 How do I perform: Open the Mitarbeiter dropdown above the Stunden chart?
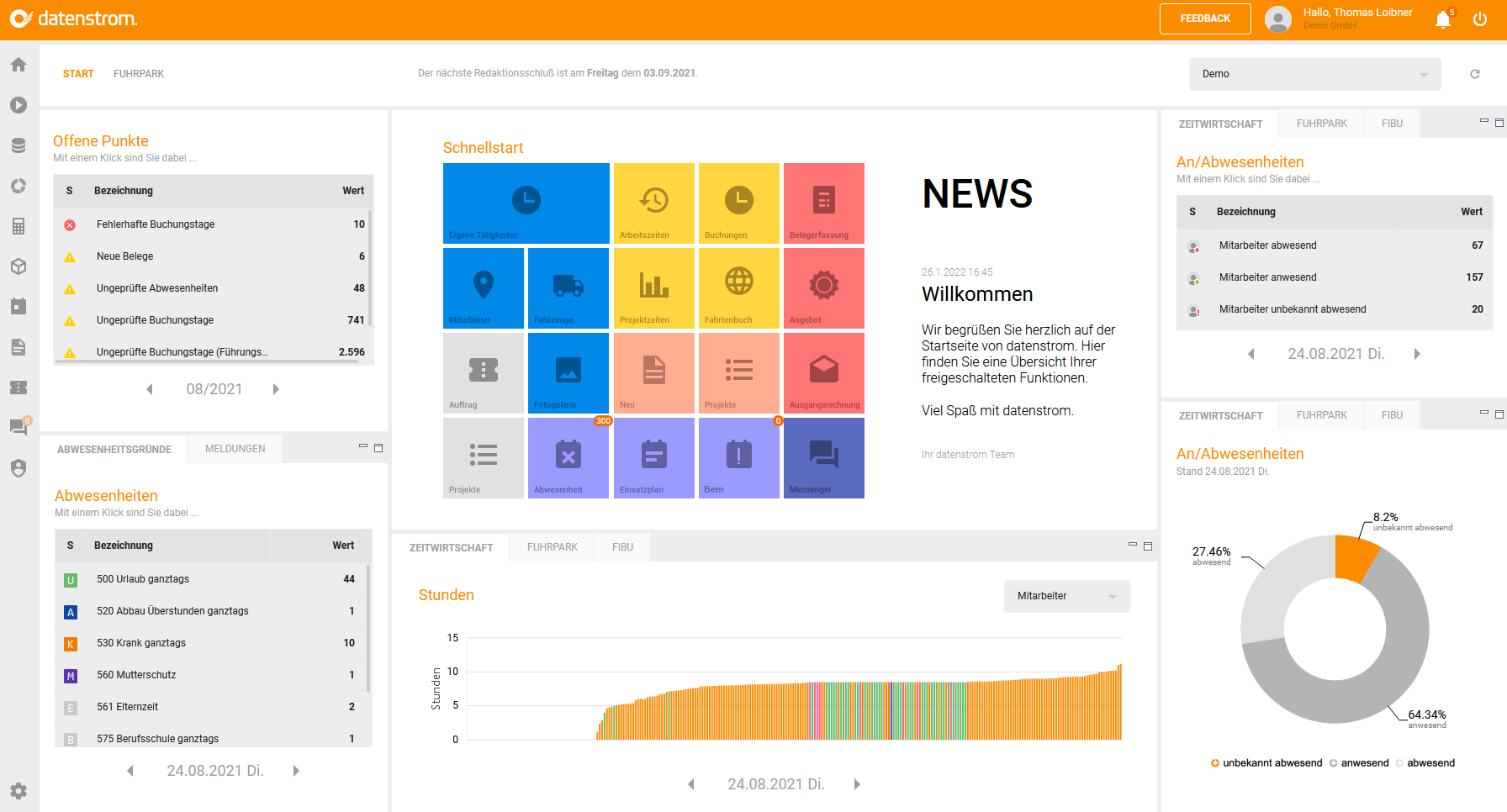pos(1066,596)
